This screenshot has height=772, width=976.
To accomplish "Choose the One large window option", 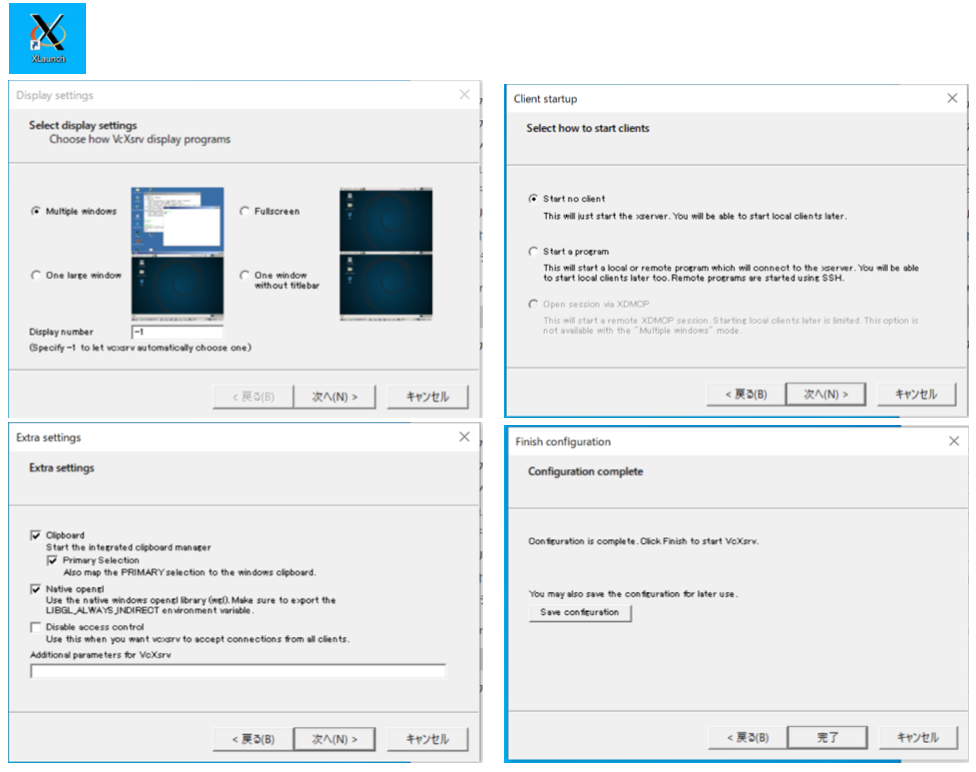I will 37,275.
